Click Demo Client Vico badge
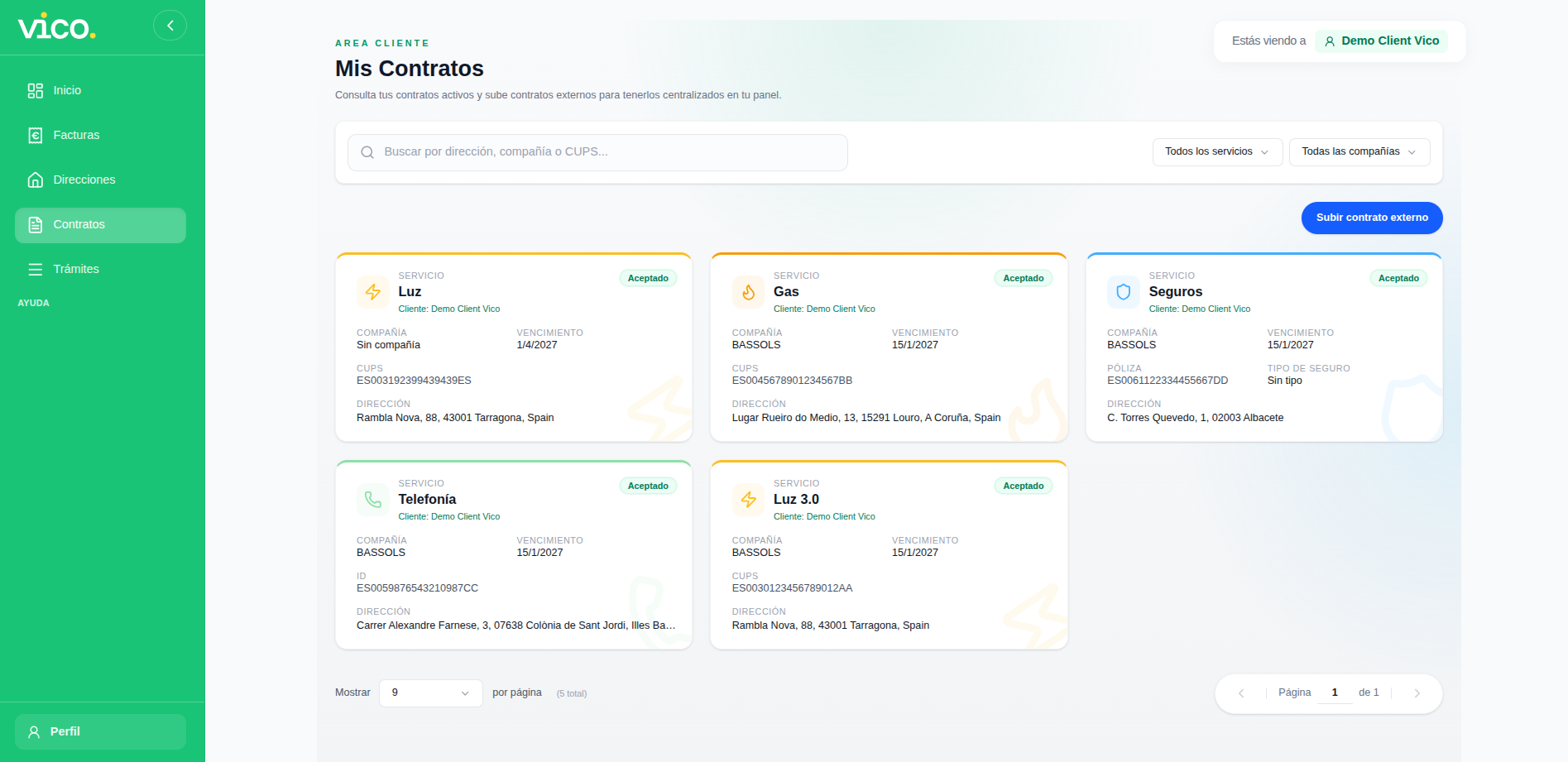Screen dimensions: 1568x762 [x=1381, y=41]
